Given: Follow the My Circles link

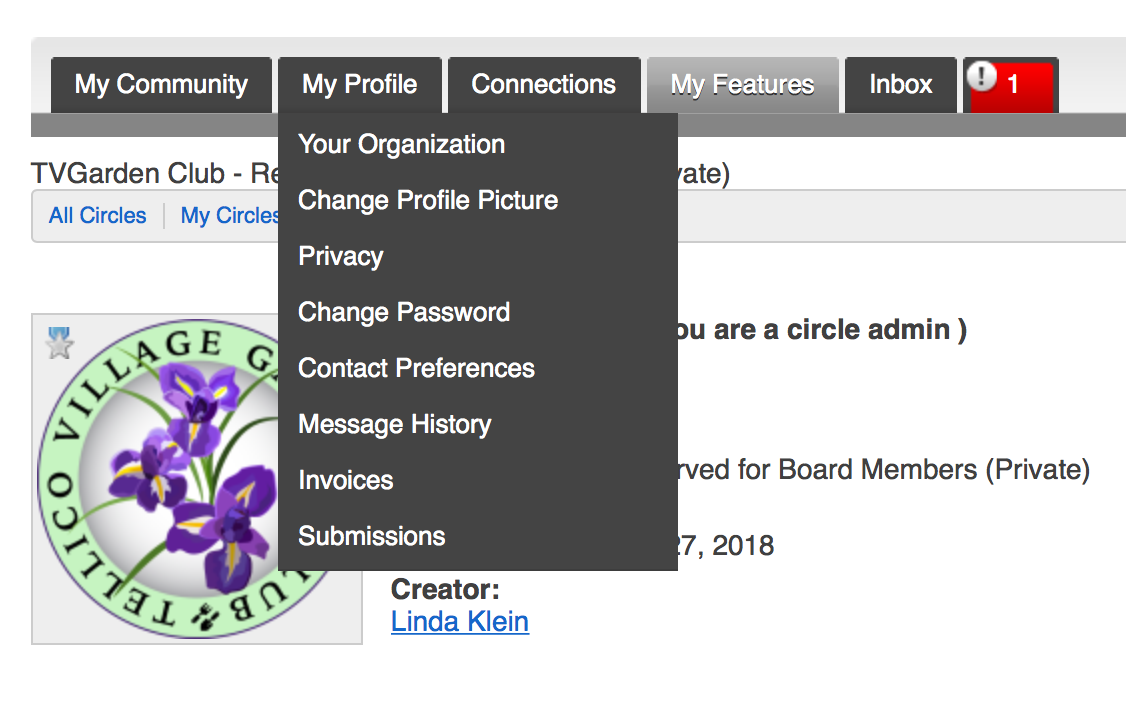Looking at the screenshot, I should click(x=230, y=215).
